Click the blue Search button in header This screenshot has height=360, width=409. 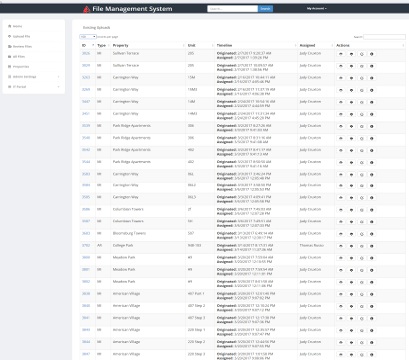pyautogui.click(x=265, y=9)
